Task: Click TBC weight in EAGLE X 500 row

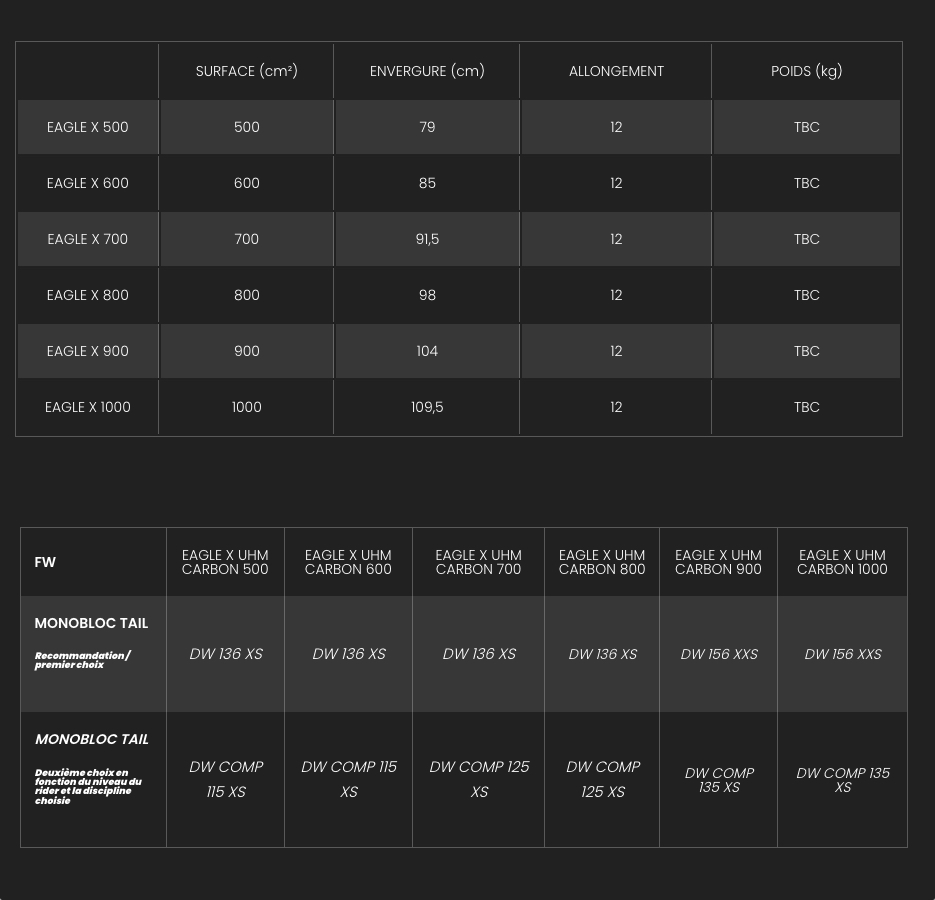Action: click(x=806, y=127)
